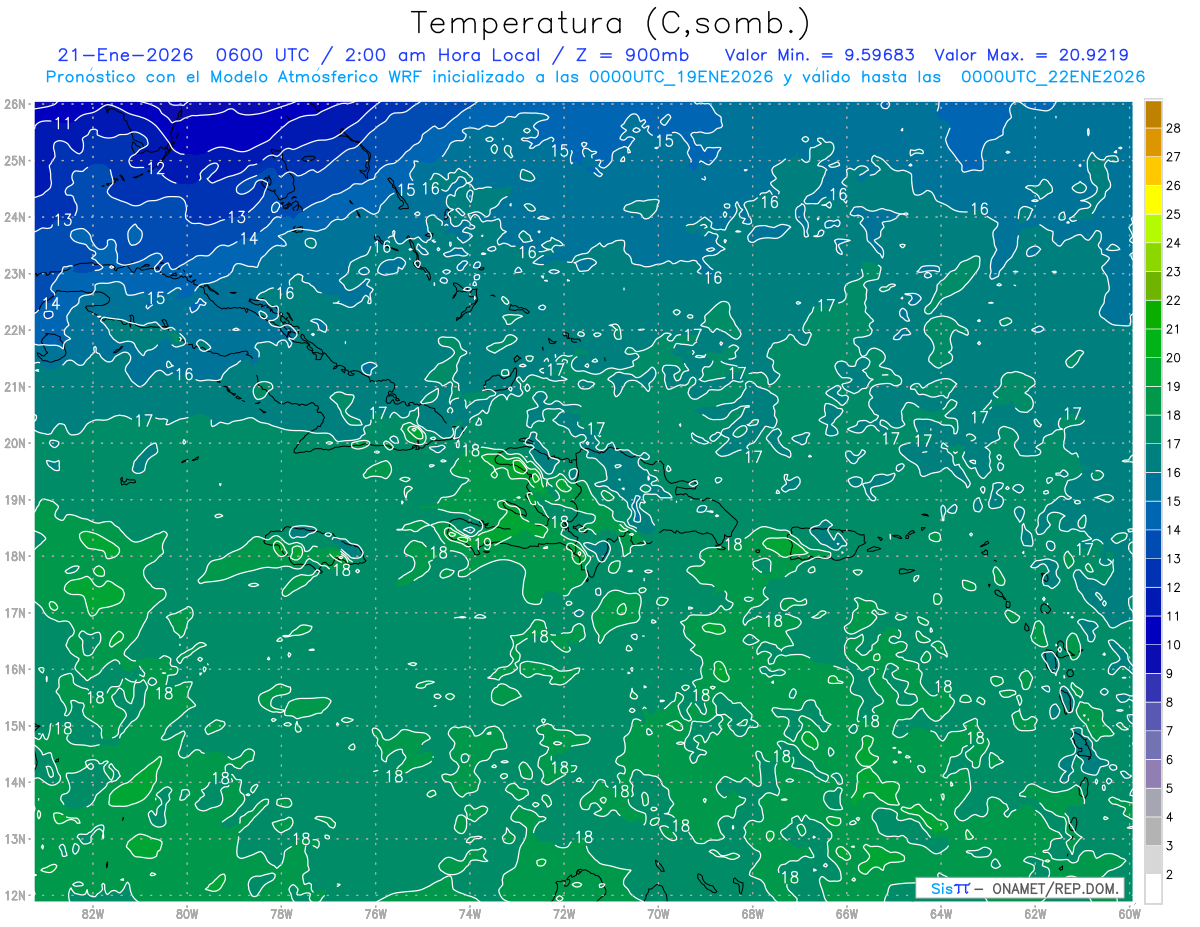Click the color scale value "28"
Image resolution: width=1200 pixels, height=927 pixels.
(x=1173, y=128)
